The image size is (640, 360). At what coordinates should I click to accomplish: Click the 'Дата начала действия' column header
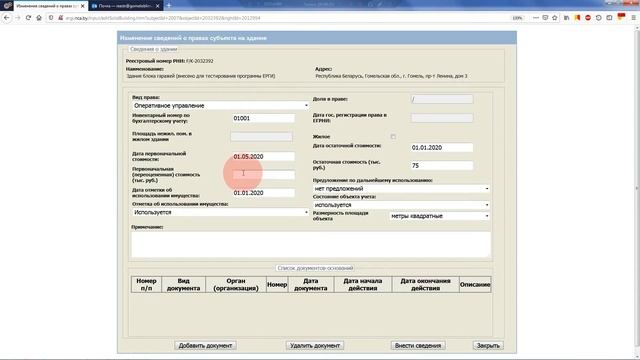point(363,284)
